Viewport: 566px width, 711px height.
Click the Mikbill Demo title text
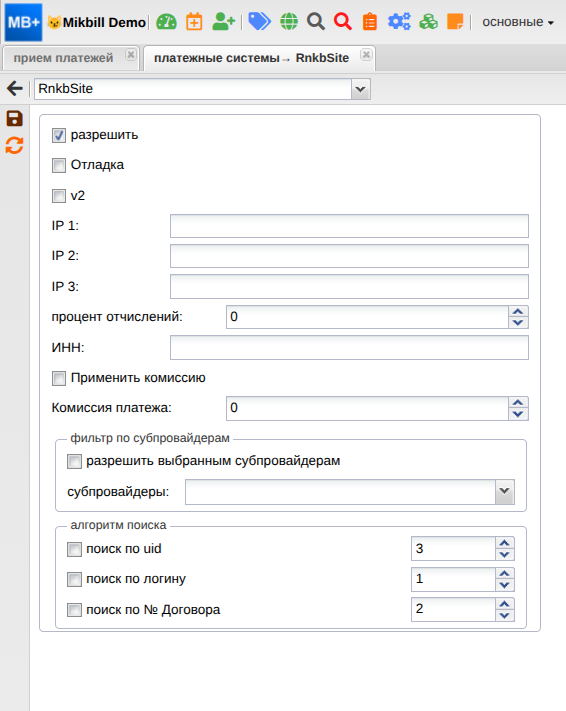click(x=104, y=22)
